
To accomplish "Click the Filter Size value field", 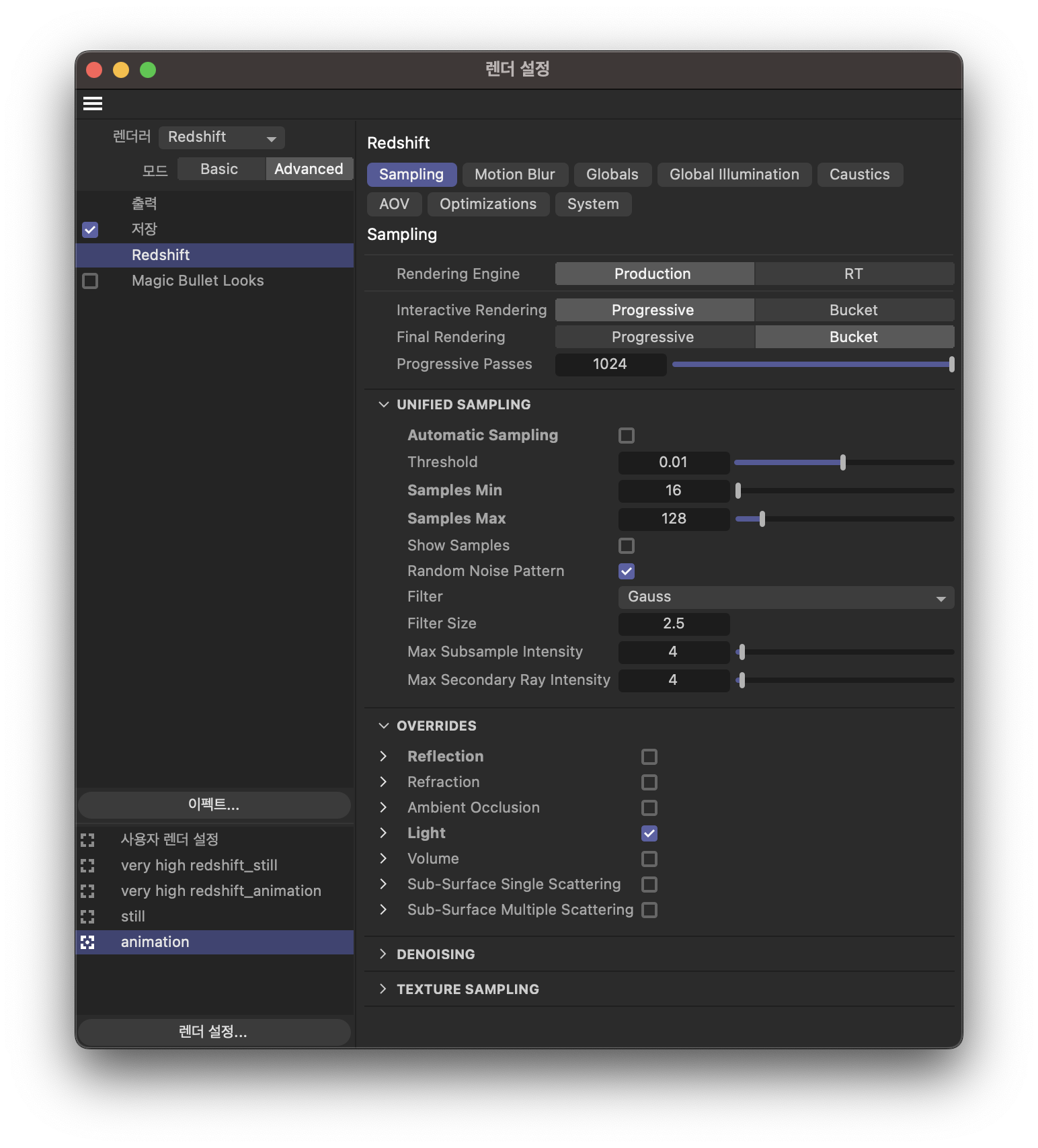I will (x=674, y=624).
